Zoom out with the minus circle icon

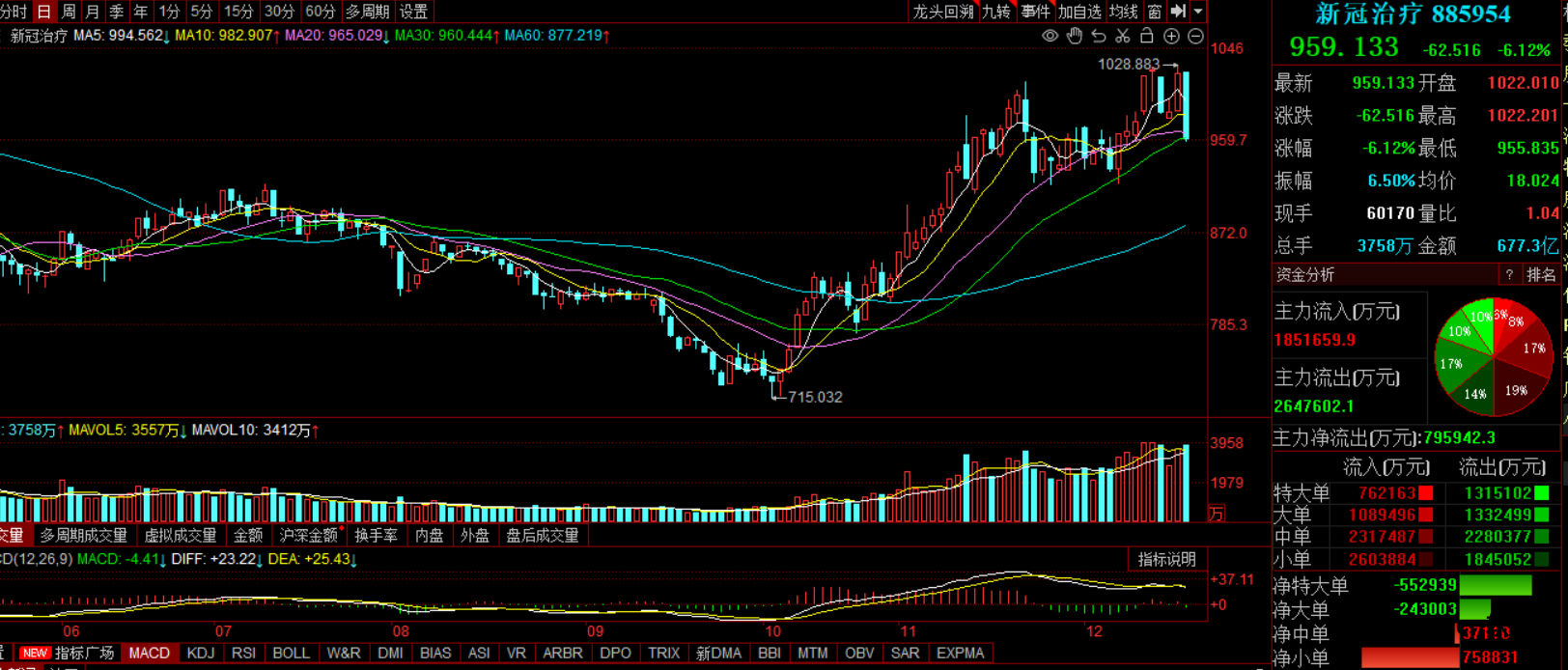click(x=1195, y=36)
